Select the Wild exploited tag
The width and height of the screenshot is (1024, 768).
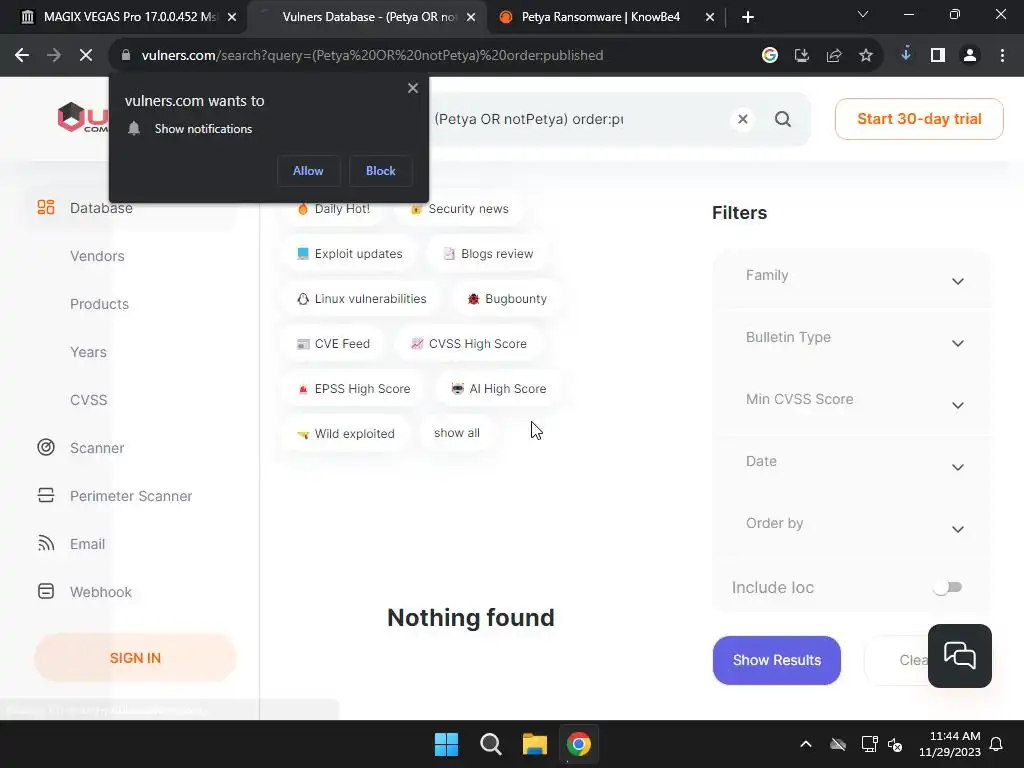pyautogui.click(x=346, y=434)
